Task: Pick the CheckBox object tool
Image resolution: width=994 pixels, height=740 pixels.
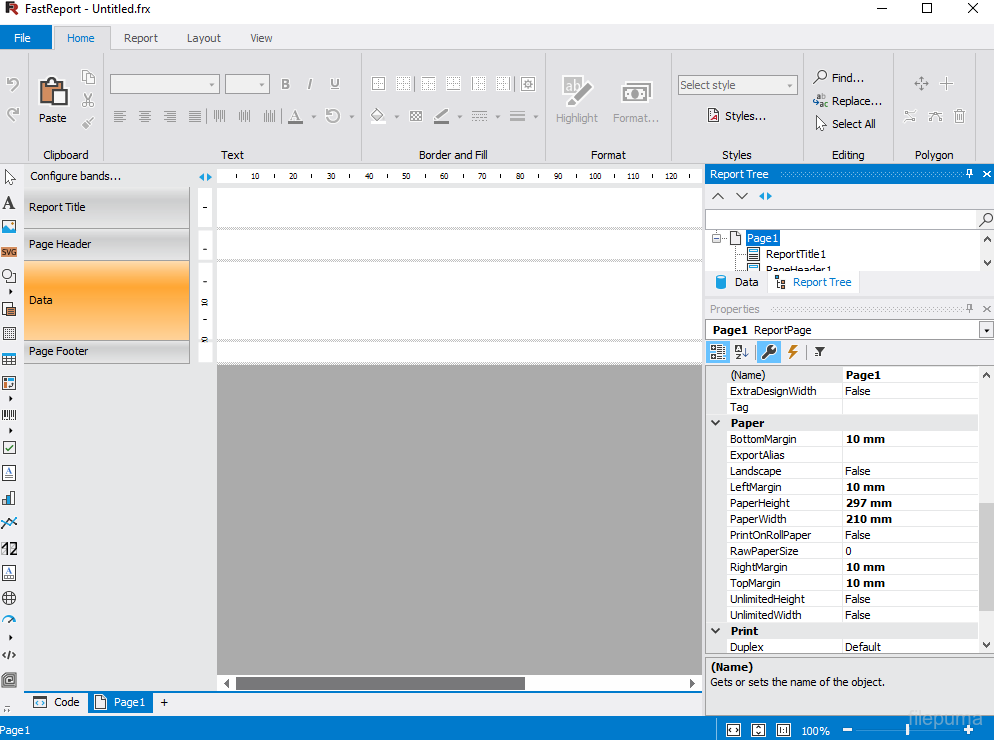Action: click(9, 448)
